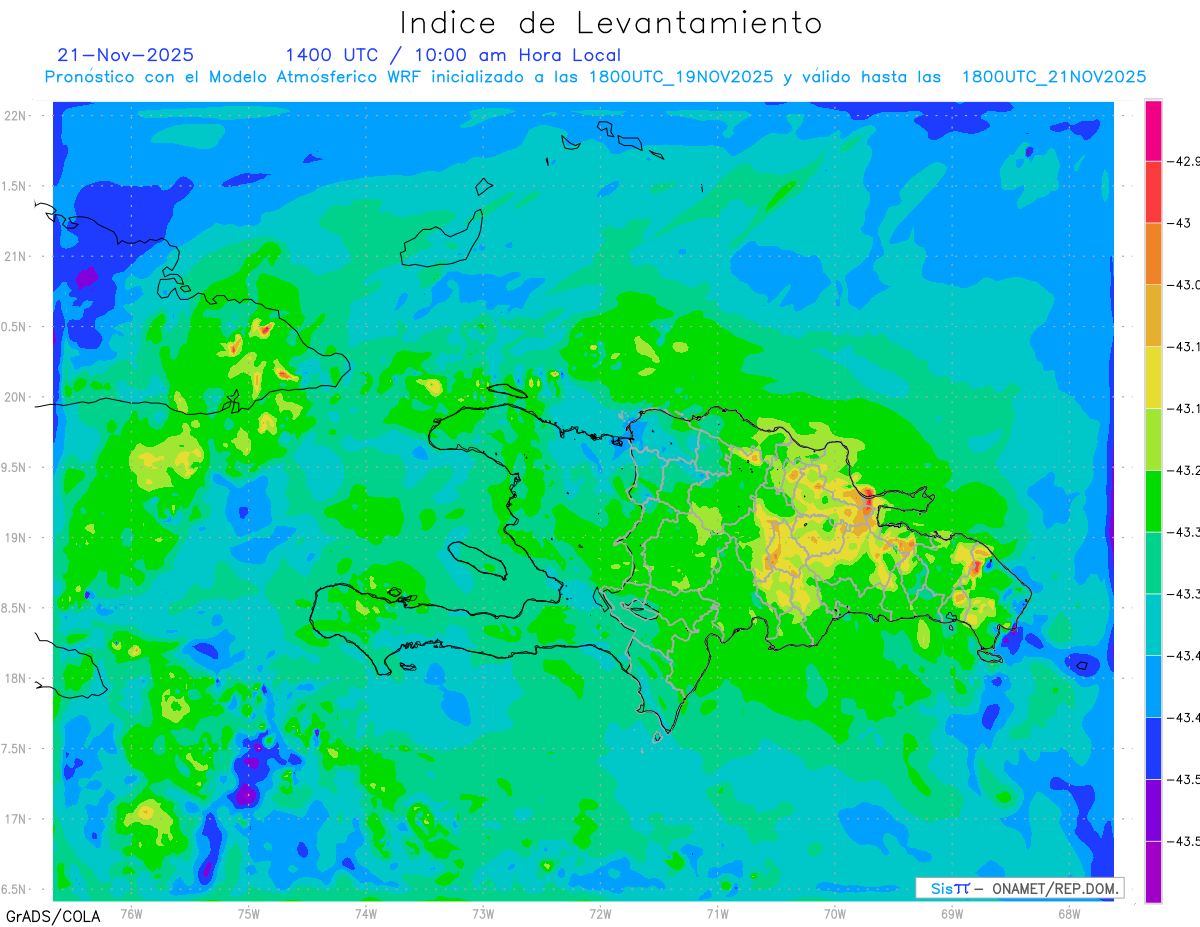Pick the pink swatch atop the colorbar
1200x927 pixels.
click(1153, 130)
